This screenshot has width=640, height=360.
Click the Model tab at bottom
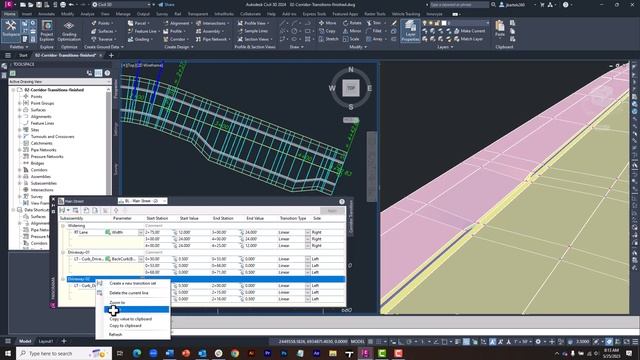(25, 341)
